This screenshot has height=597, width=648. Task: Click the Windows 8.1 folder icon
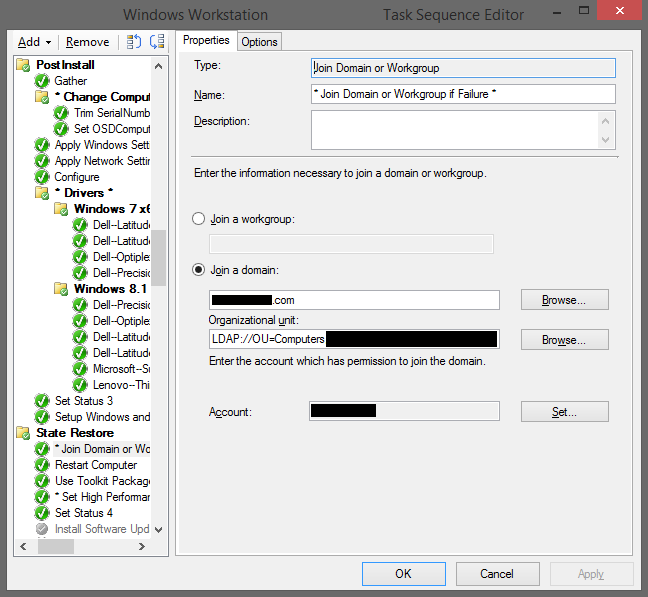click(x=61, y=289)
